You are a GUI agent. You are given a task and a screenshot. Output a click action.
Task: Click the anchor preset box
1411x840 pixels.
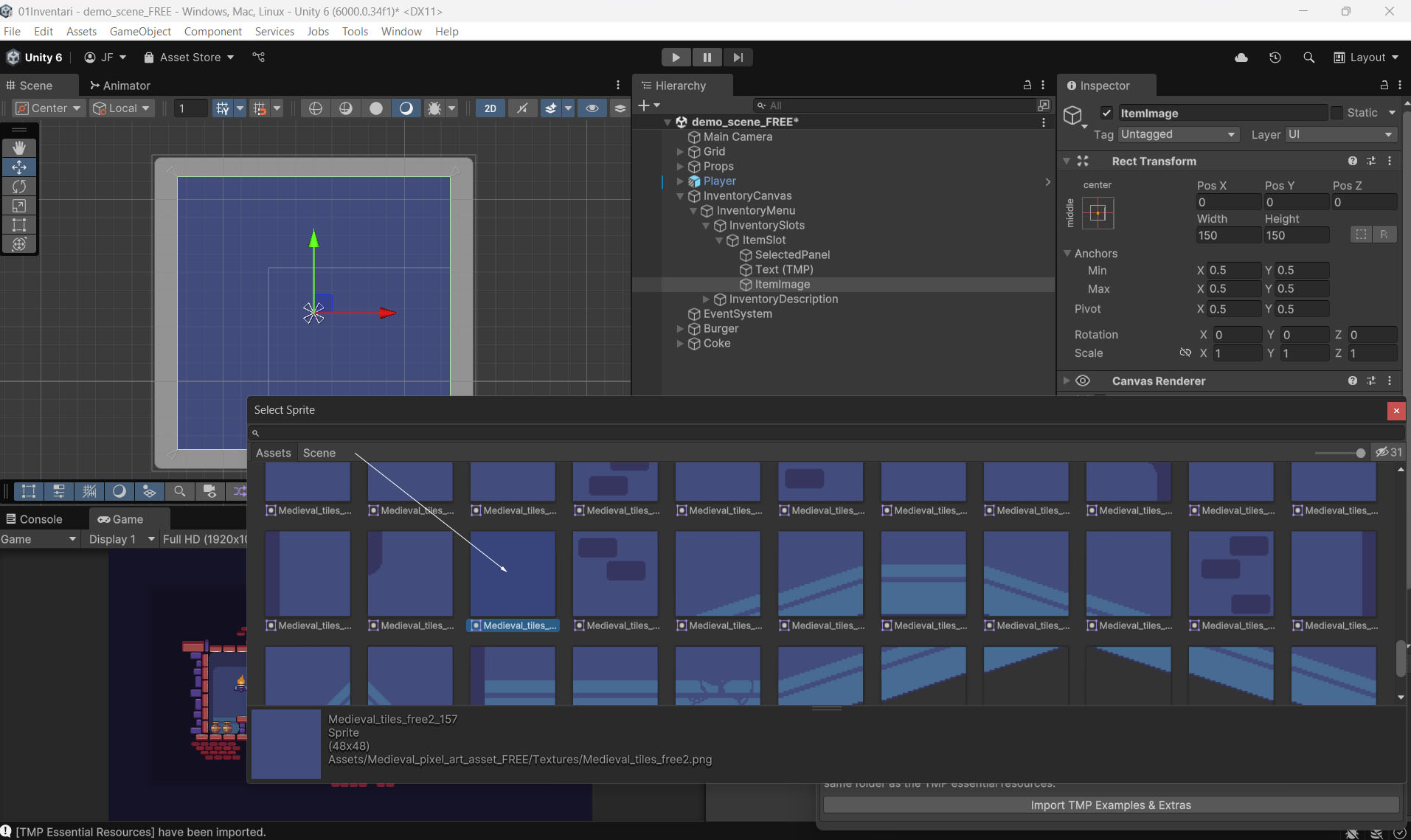coord(1098,213)
